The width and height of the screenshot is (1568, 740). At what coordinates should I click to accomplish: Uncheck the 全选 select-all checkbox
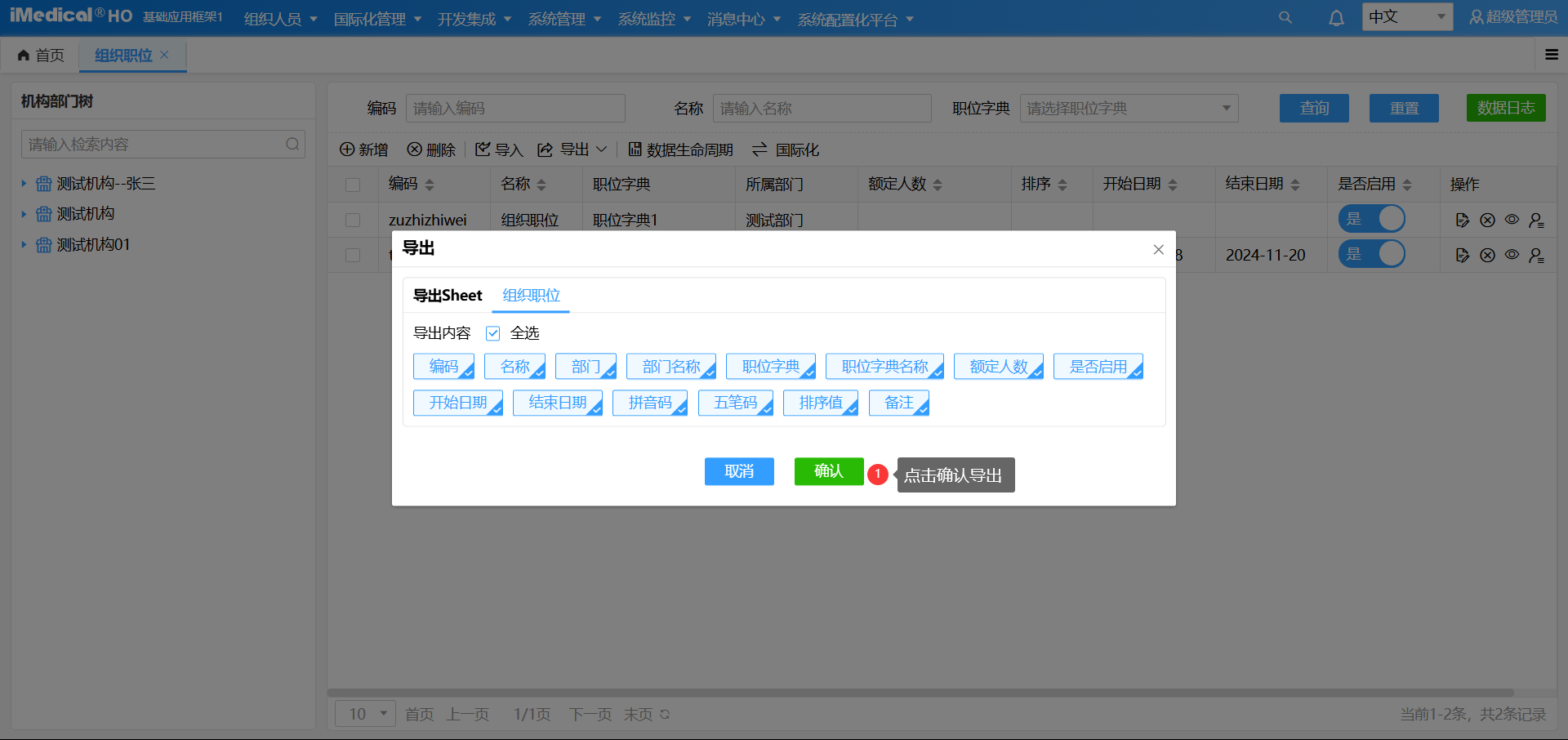[x=492, y=333]
